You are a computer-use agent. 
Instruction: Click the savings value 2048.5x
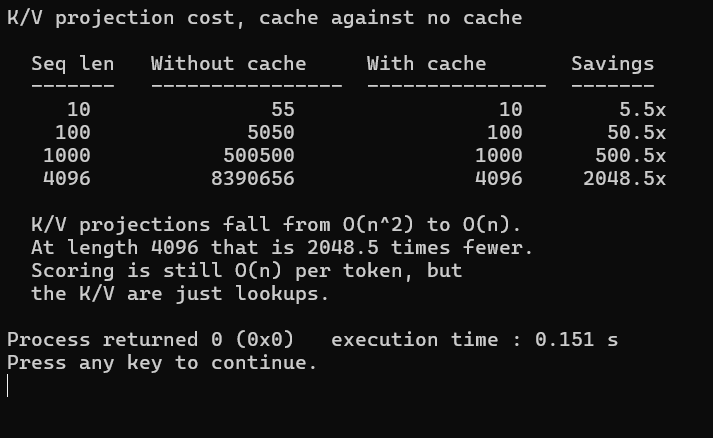[x=624, y=178]
